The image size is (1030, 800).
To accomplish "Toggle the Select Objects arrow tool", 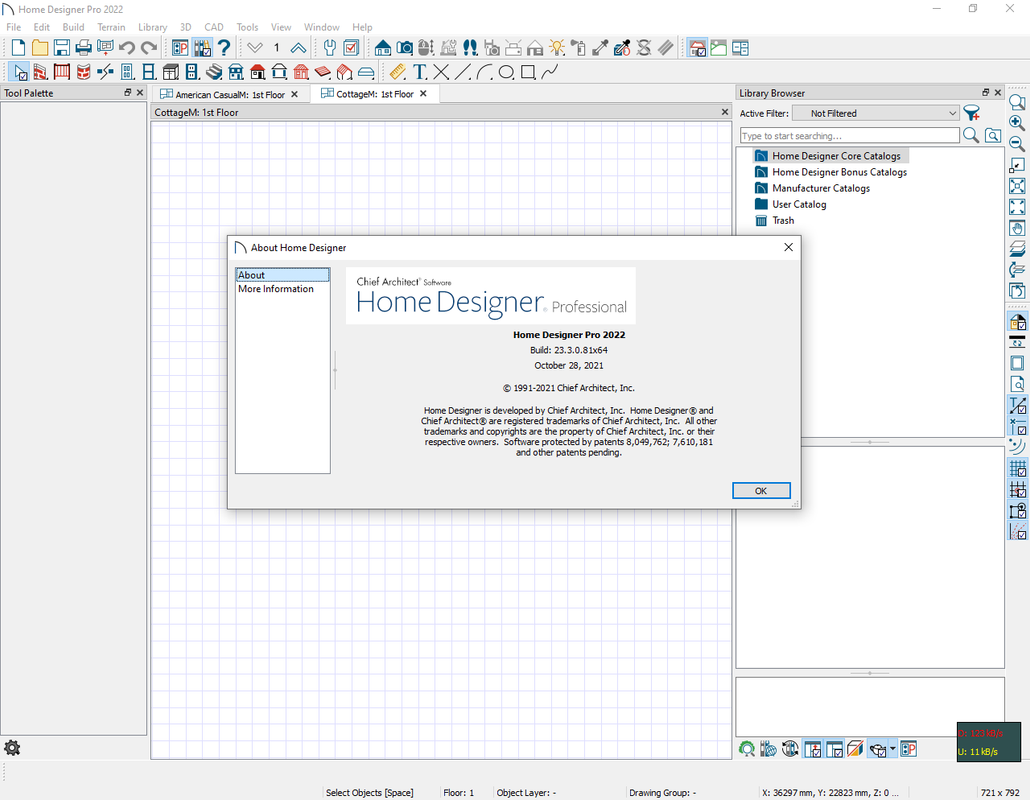I will (19, 72).
